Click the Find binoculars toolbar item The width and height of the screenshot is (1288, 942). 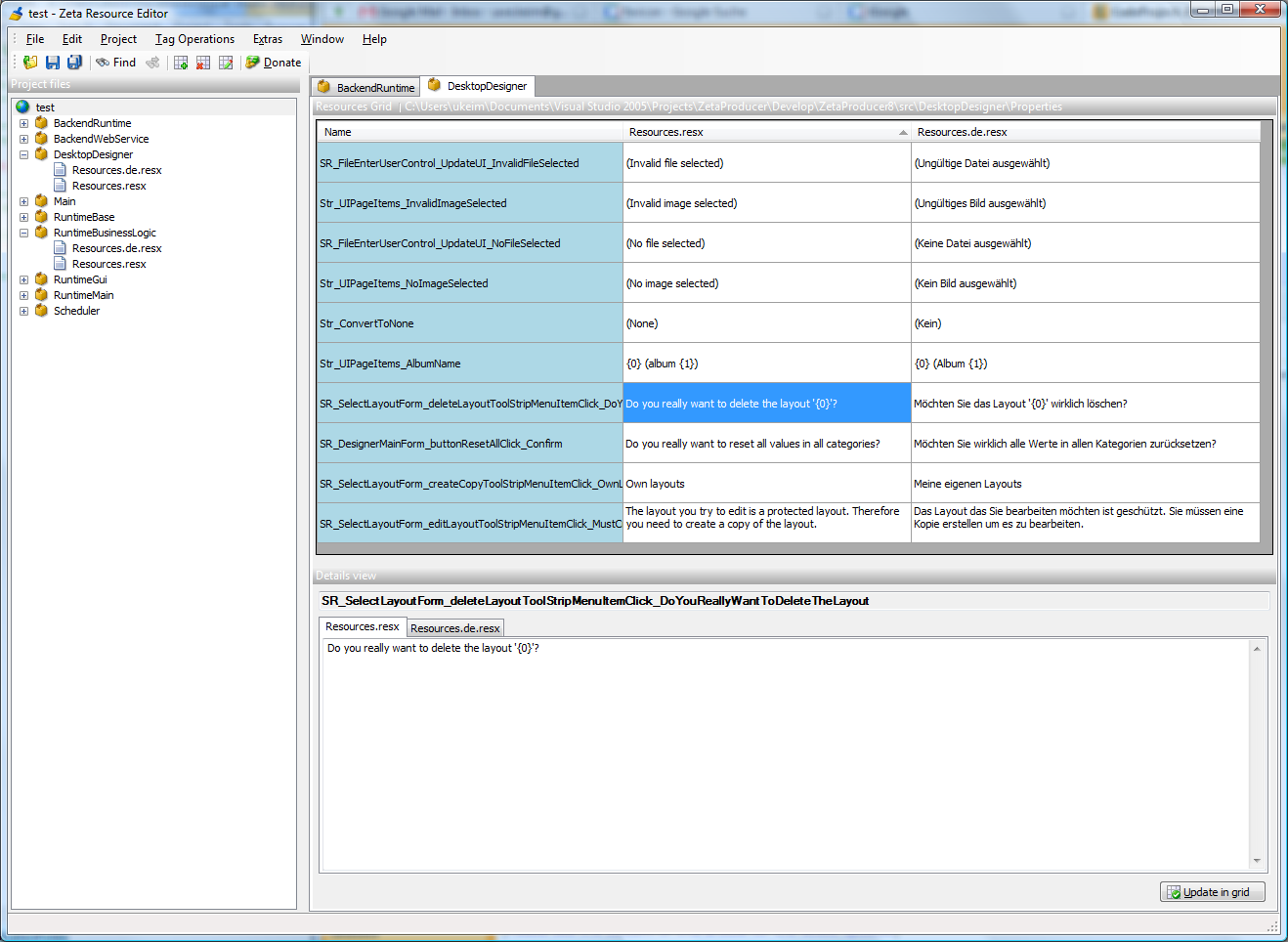pyautogui.click(x=116, y=63)
